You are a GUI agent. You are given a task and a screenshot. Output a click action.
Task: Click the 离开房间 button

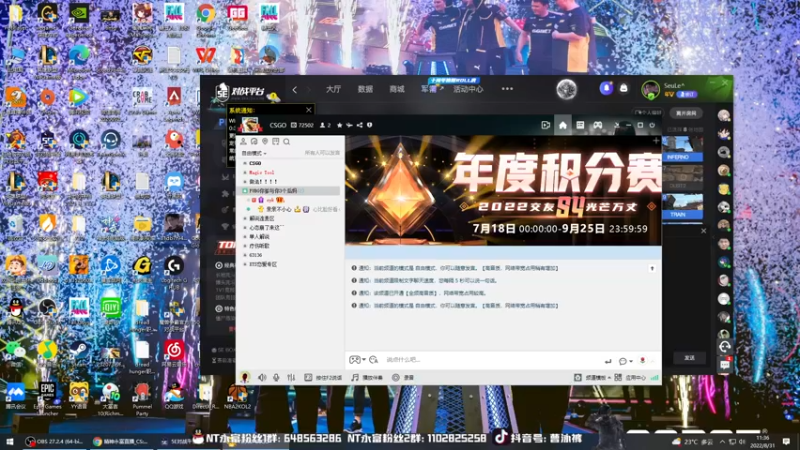coord(686,113)
